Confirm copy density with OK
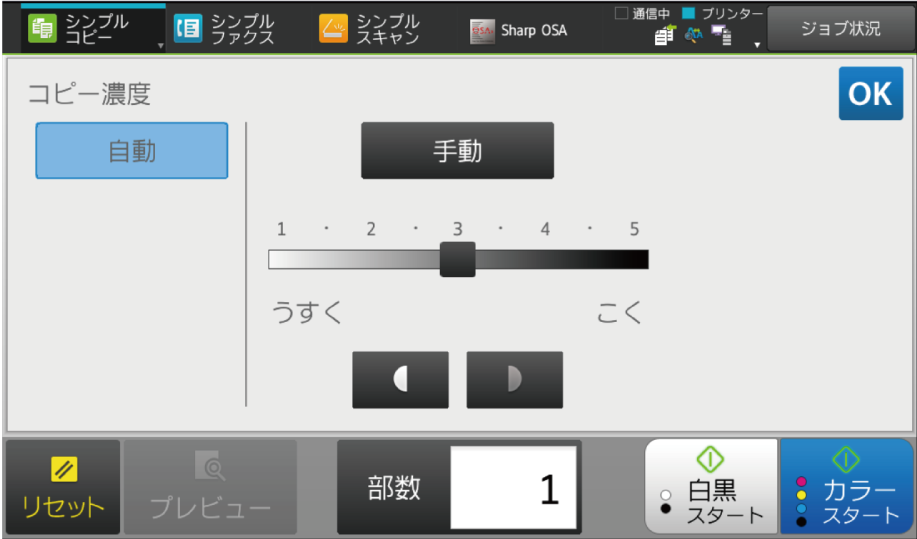The image size is (917, 539). (871, 94)
